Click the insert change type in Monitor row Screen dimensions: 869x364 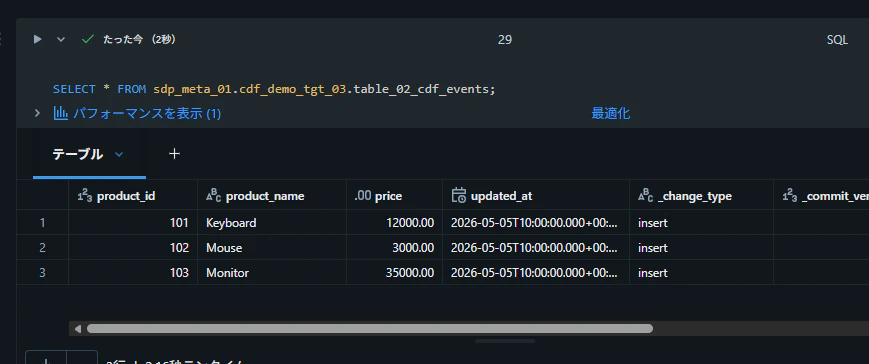click(702, 273)
